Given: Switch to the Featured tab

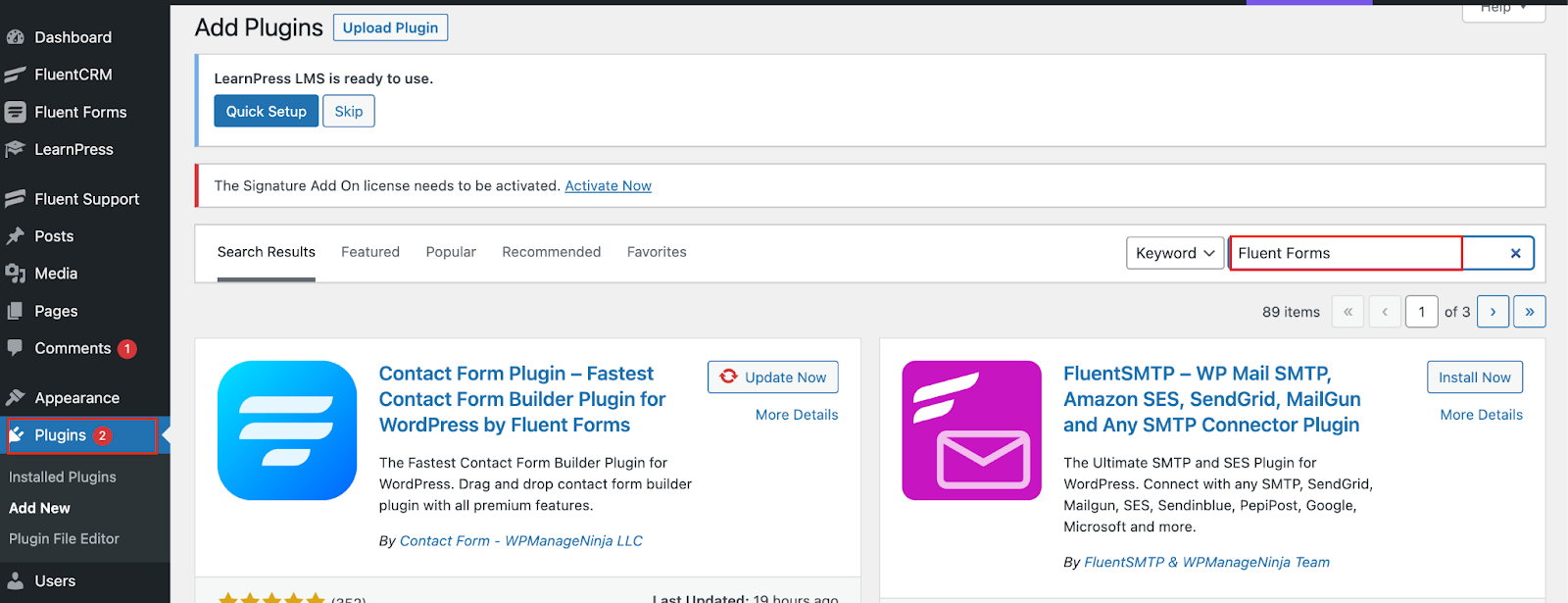Looking at the screenshot, I should 370,252.
